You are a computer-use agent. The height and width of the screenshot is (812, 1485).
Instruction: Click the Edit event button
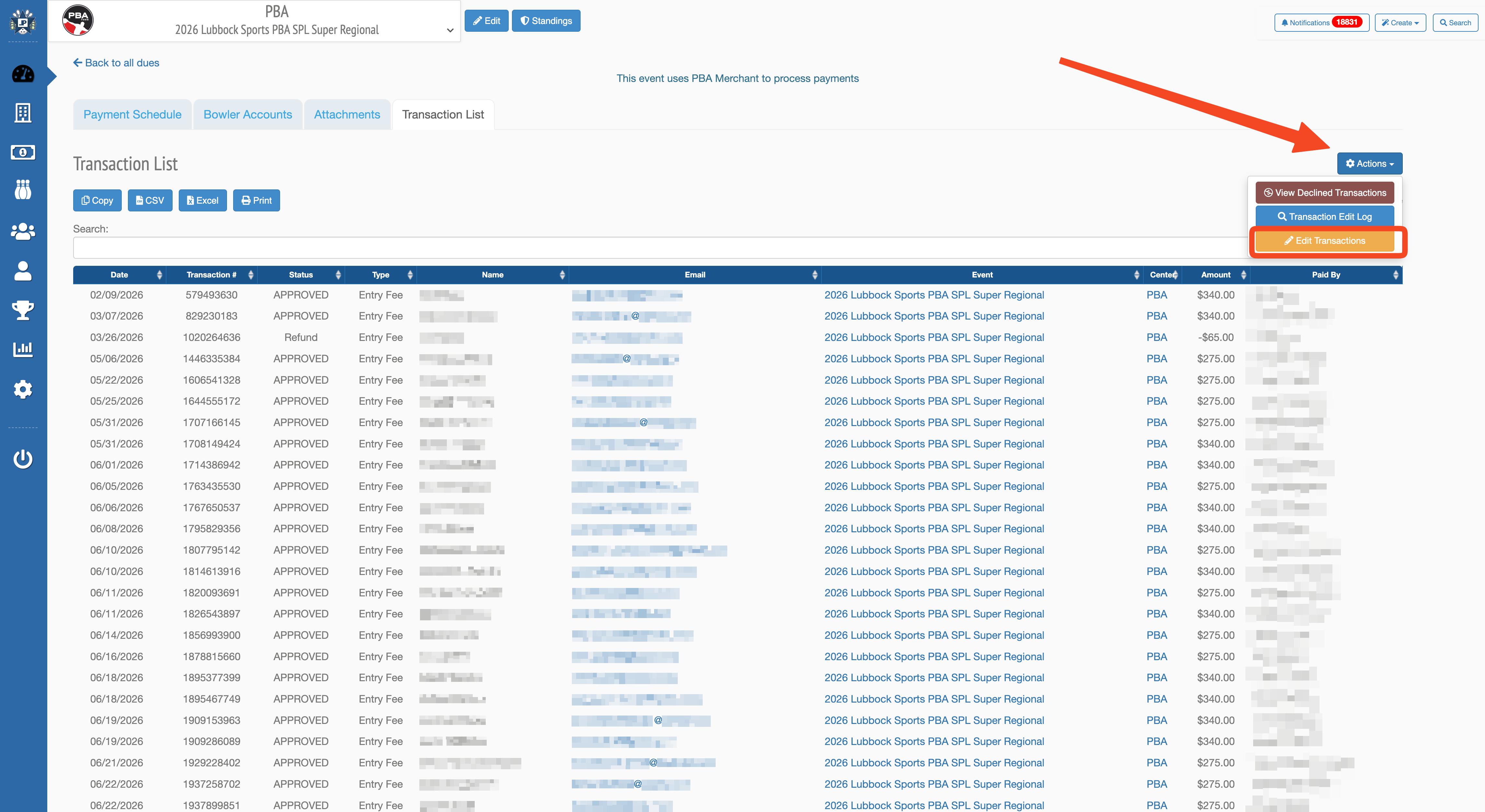coord(487,21)
